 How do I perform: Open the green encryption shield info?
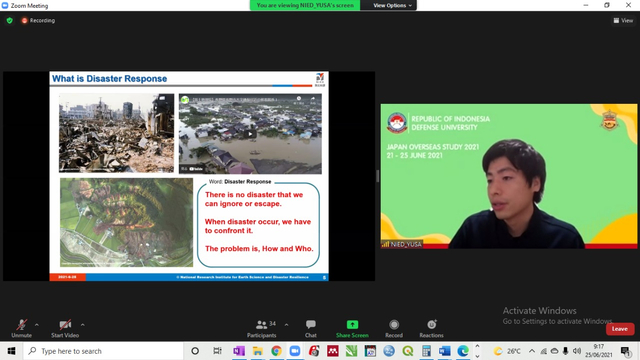pyautogui.click(x=10, y=20)
